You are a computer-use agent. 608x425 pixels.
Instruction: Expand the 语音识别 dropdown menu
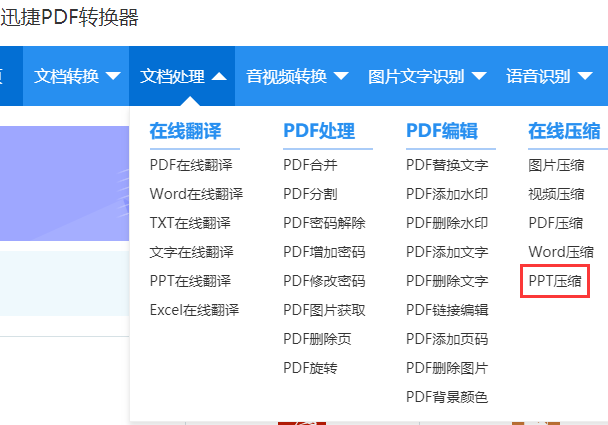coord(549,76)
